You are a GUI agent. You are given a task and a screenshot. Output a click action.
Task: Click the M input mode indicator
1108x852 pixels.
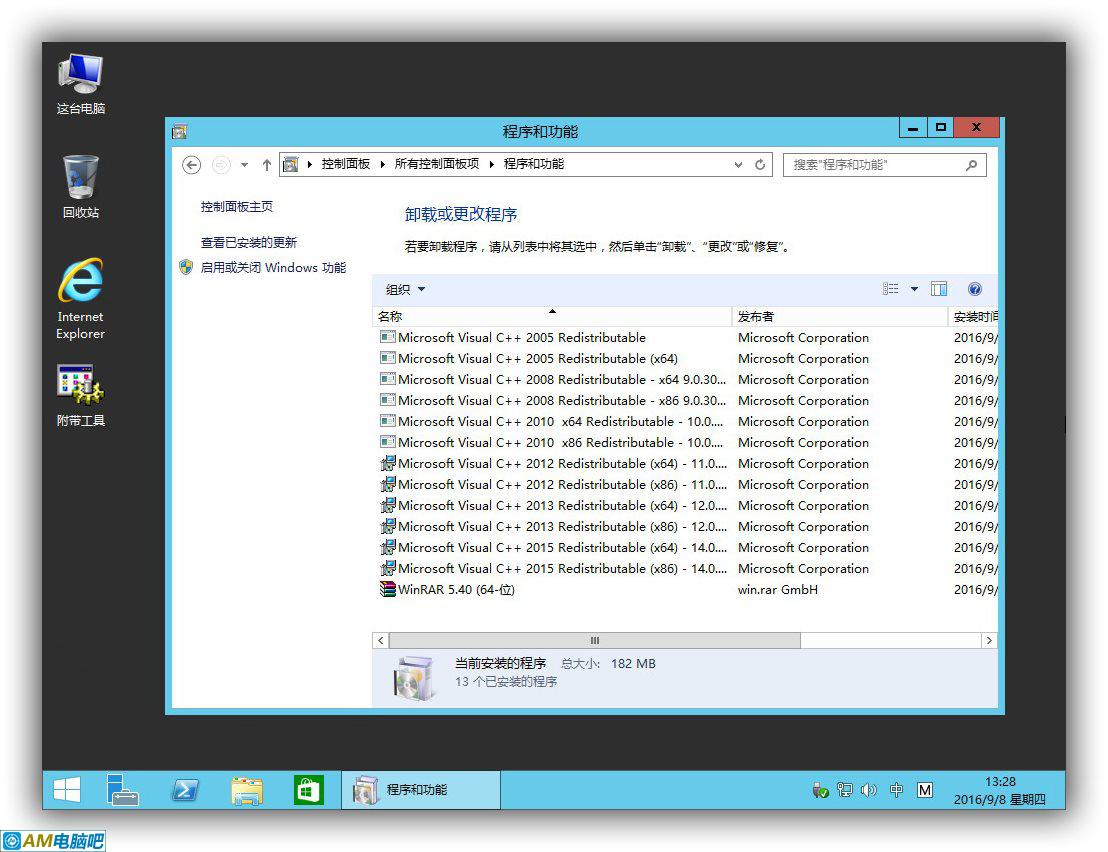point(924,790)
